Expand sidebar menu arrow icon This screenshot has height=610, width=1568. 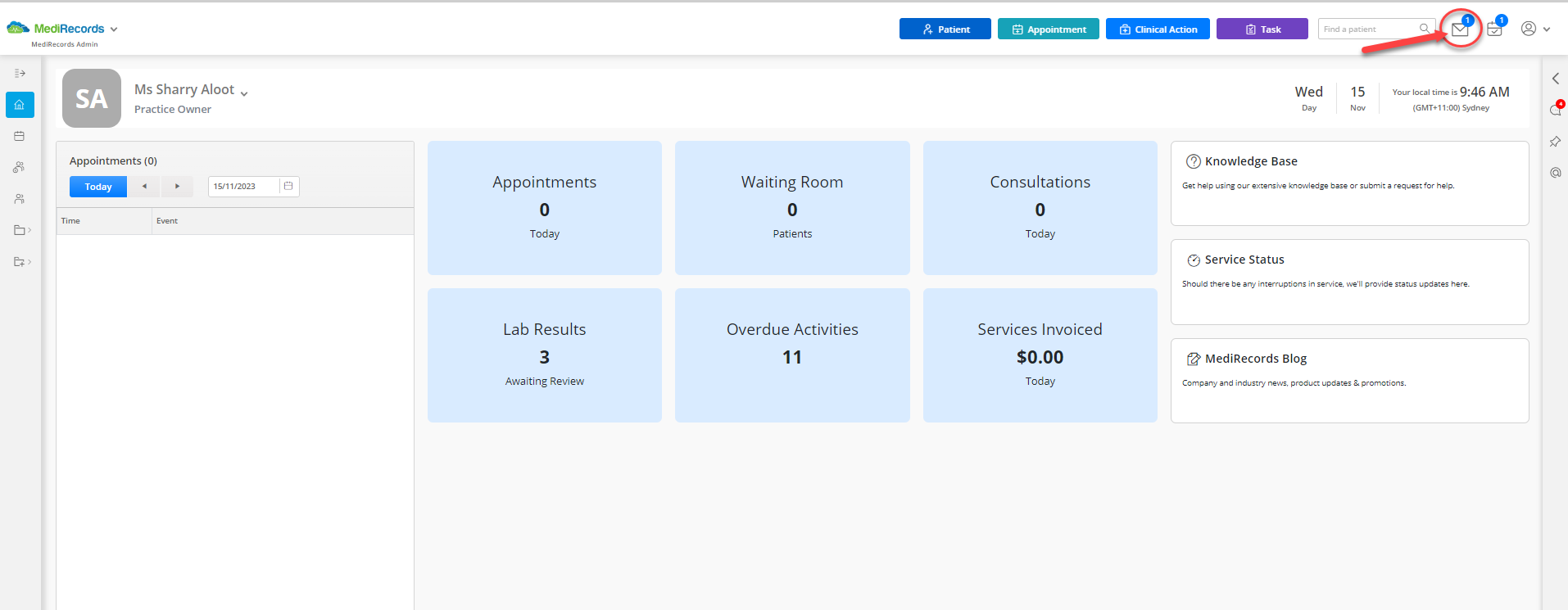(20, 73)
